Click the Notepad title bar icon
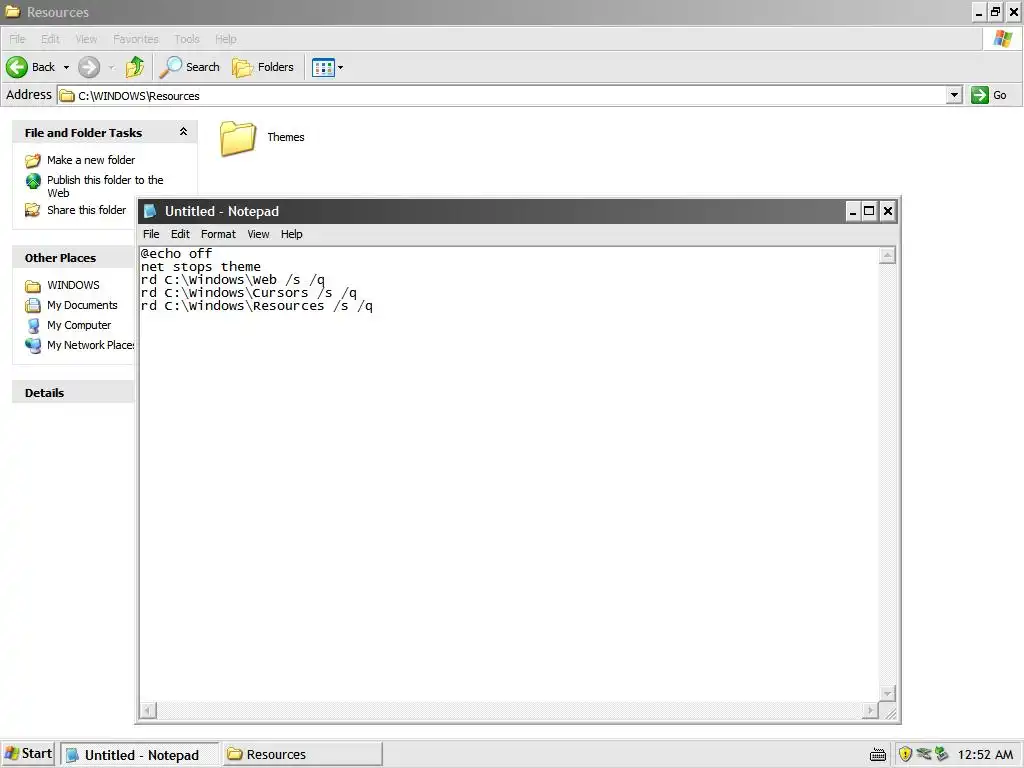1024x768 pixels. (150, 211)
